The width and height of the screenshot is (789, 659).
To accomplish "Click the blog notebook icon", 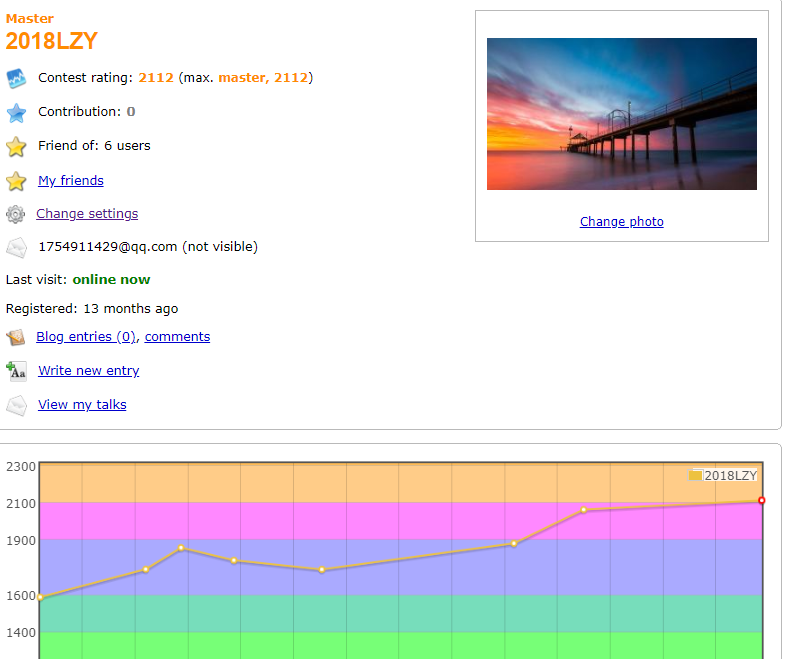I will 16,337.
